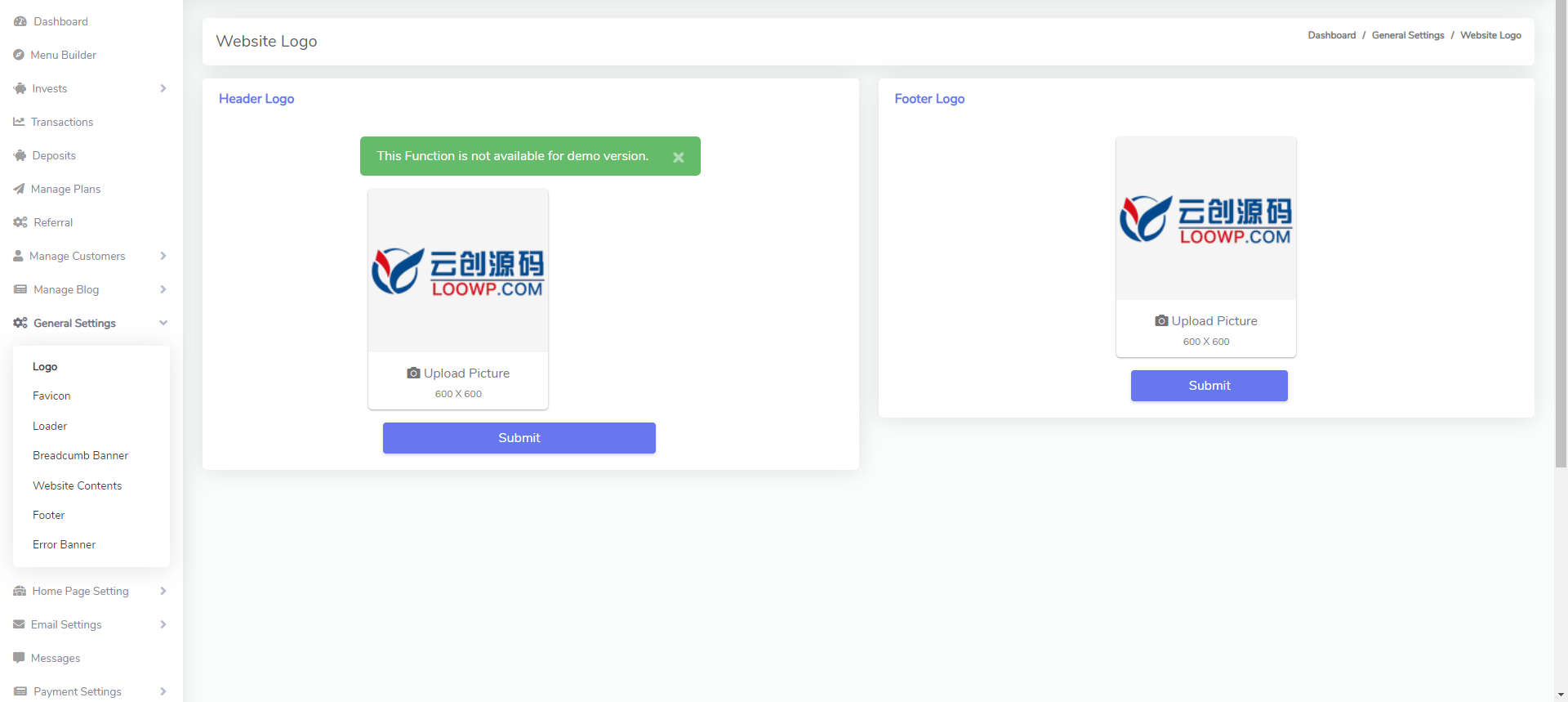The image size is (1568, 702).
Task: Click the Header Logo preview image
Action: (458, 271)
